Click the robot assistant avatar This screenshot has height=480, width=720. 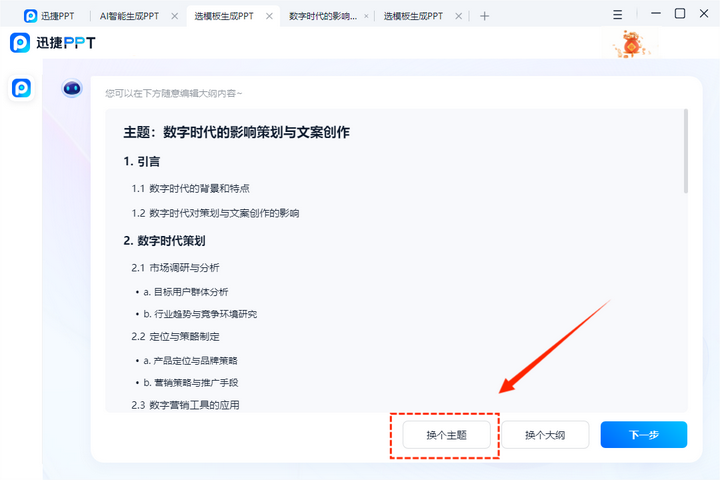(72, 88)
